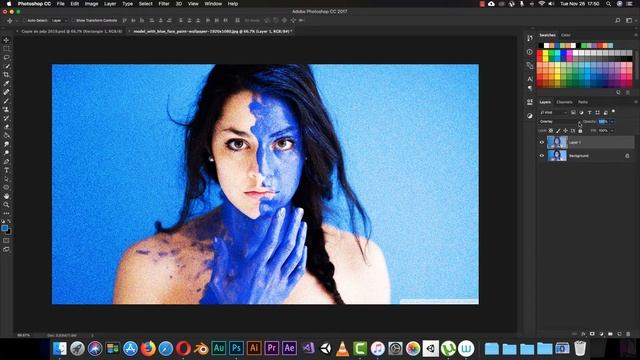Pick the black swatch in recent colors

(x=541, y=45)
